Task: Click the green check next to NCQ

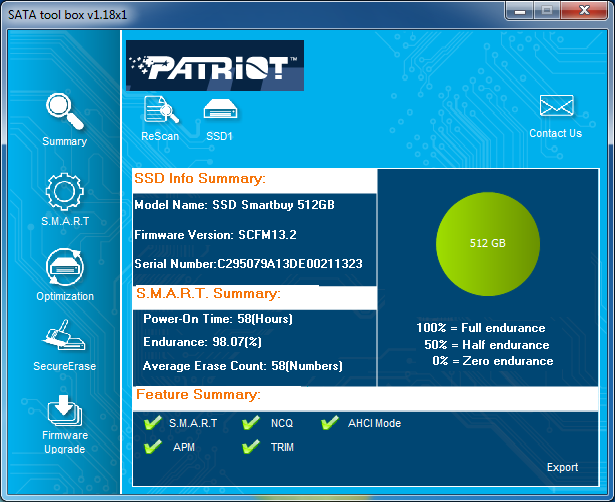Action: (251, 423)
